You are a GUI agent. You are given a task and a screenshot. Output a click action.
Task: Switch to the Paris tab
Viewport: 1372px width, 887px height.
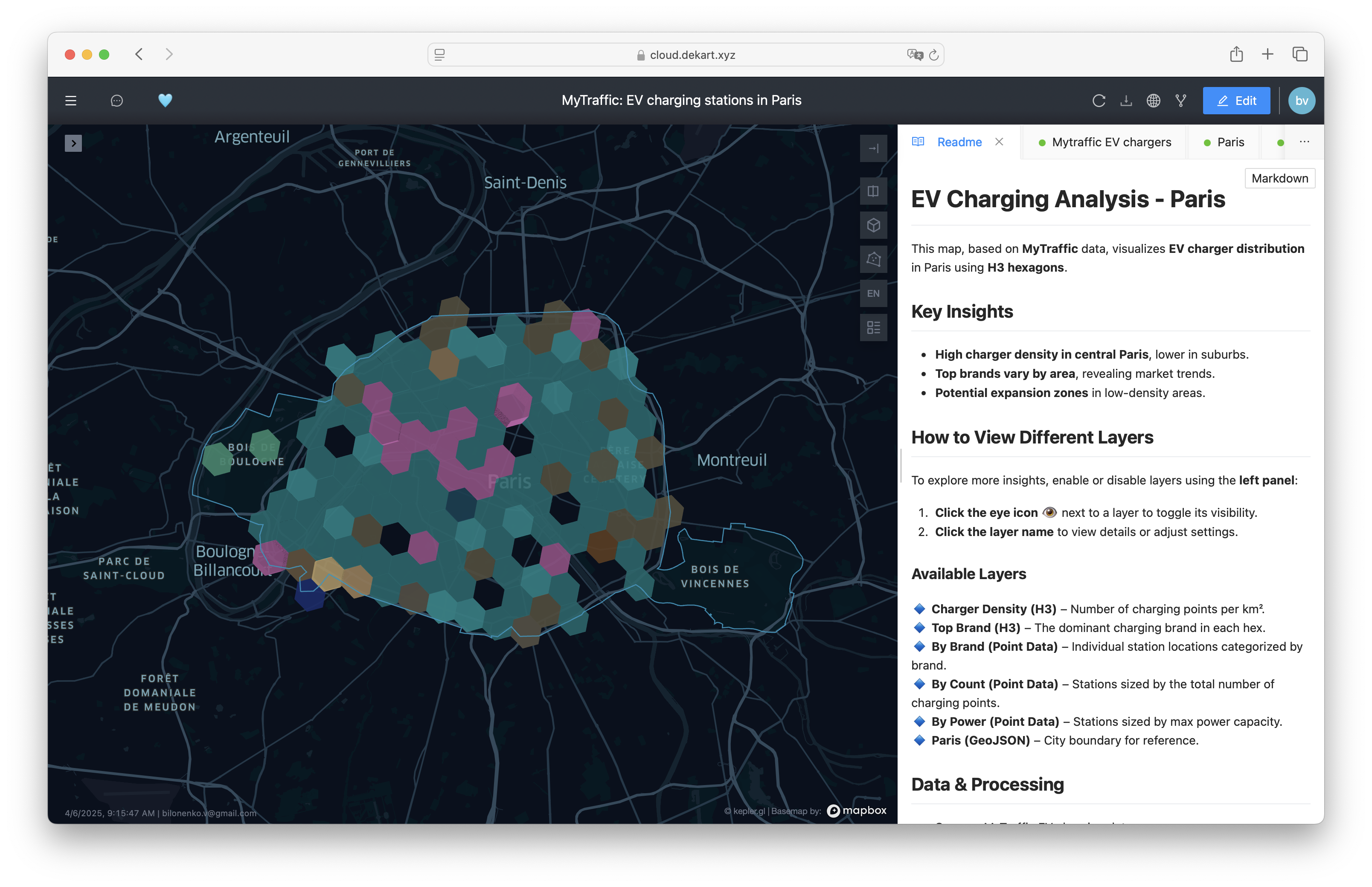click(1224, 142)
